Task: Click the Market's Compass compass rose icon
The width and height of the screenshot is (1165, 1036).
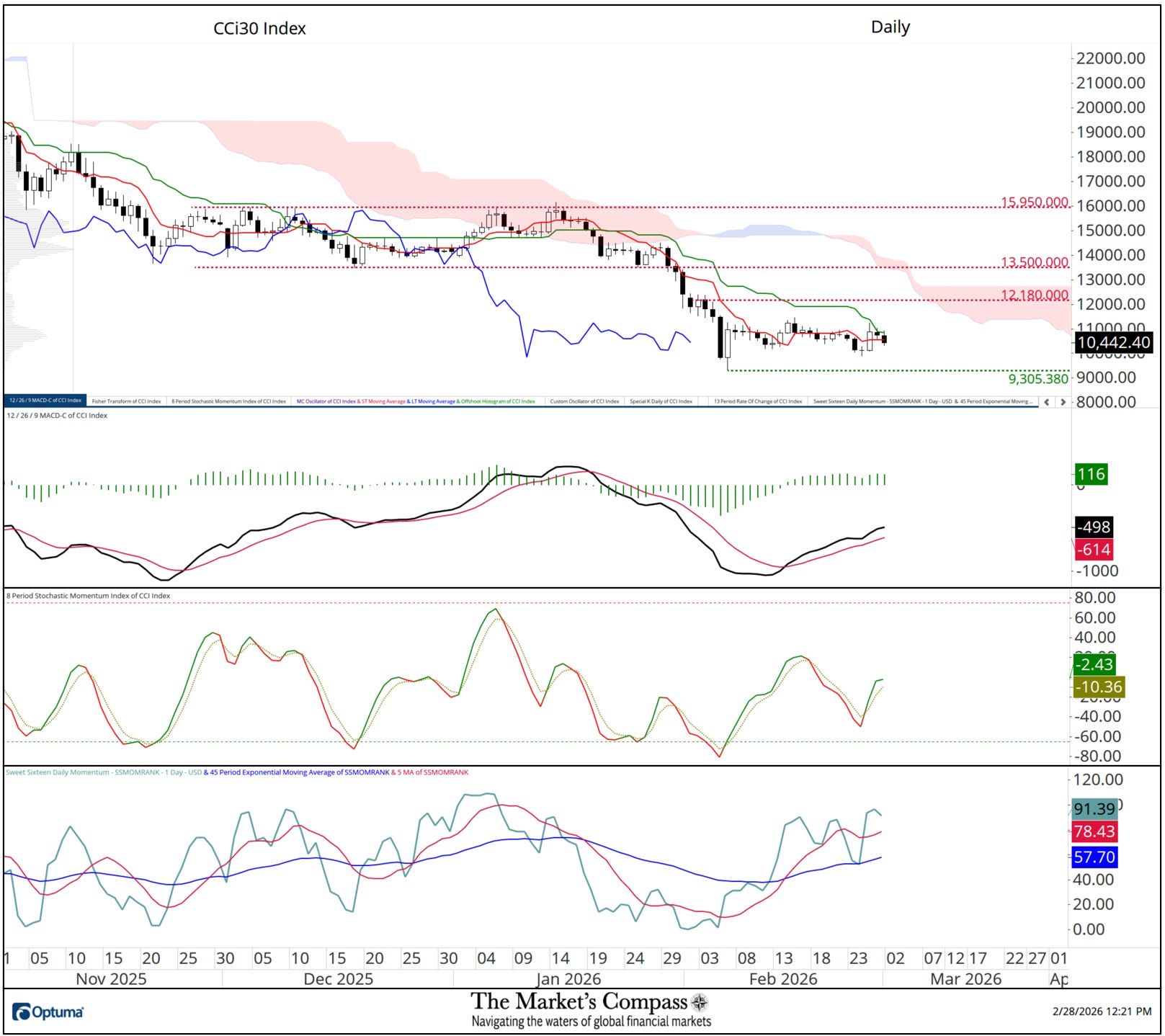Action: click(700, 1002)
